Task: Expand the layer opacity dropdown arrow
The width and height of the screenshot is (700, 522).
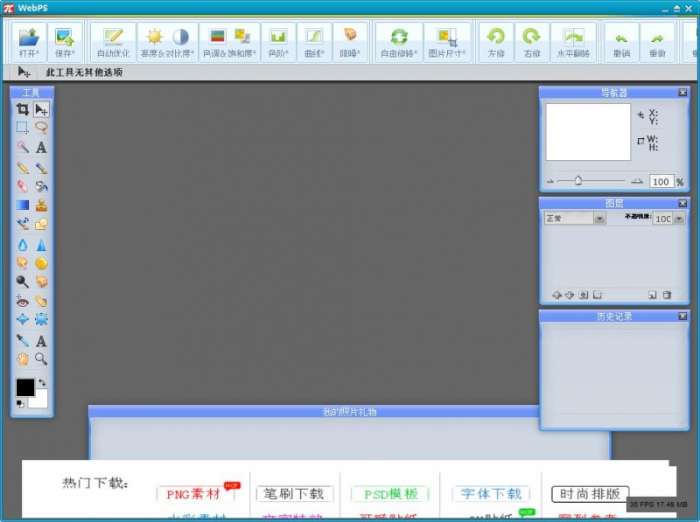Action: coord(679,218)
